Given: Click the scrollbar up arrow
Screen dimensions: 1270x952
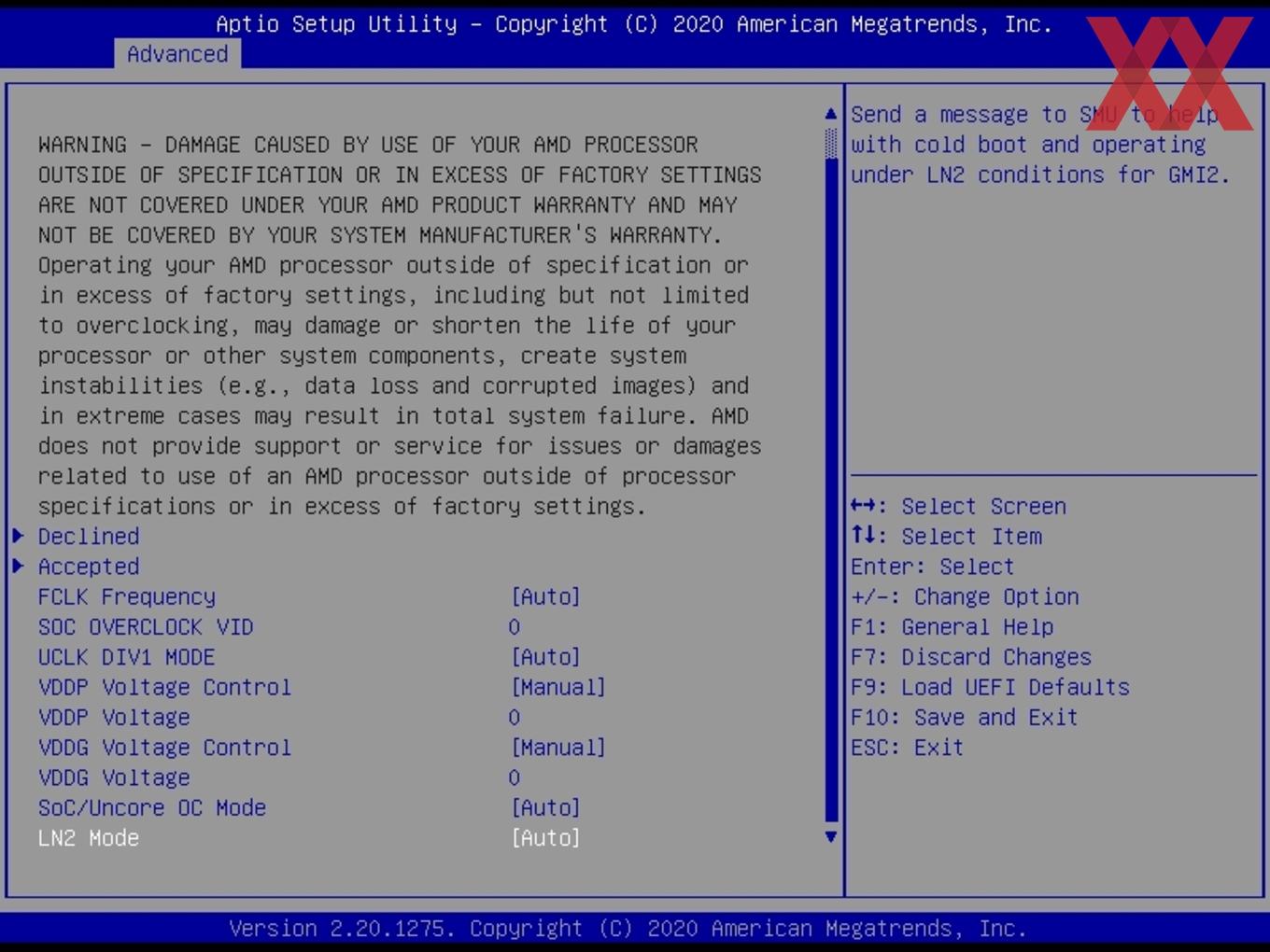Looking at the screenshot, I should (x=831, y=114).
